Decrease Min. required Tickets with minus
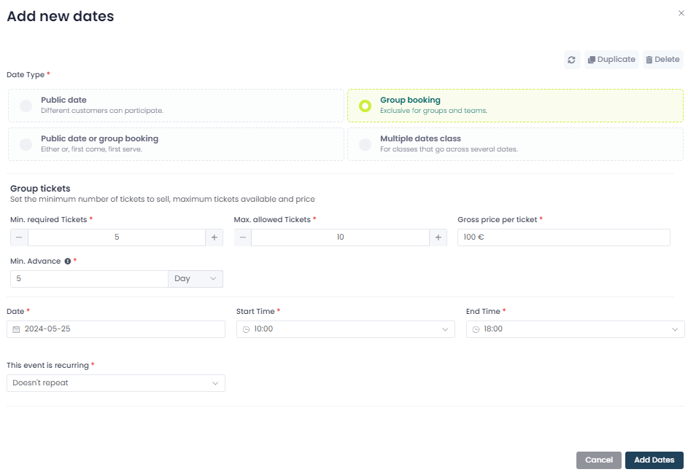This screenshot has height=472, width=688. pyautogui.click(x=19, y=237)
